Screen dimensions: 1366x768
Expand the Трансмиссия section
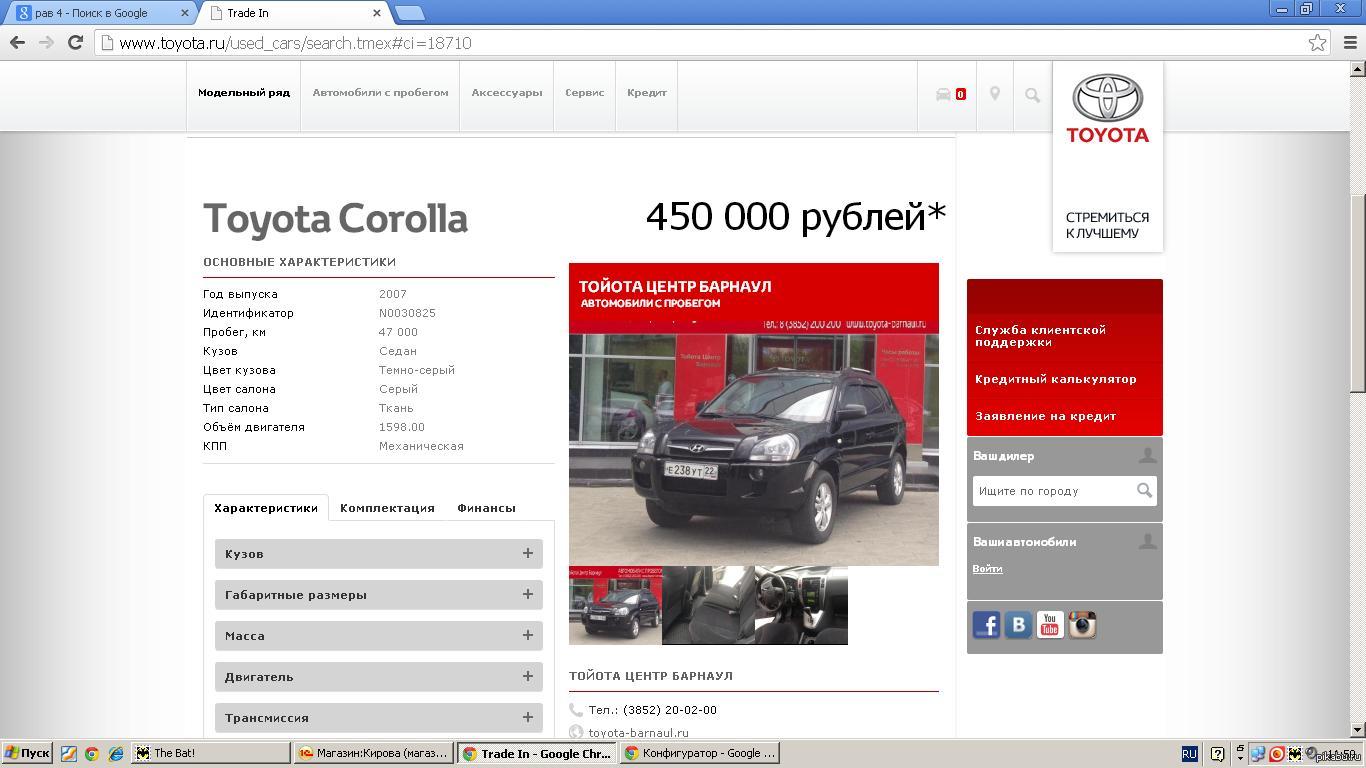[379, 718]
